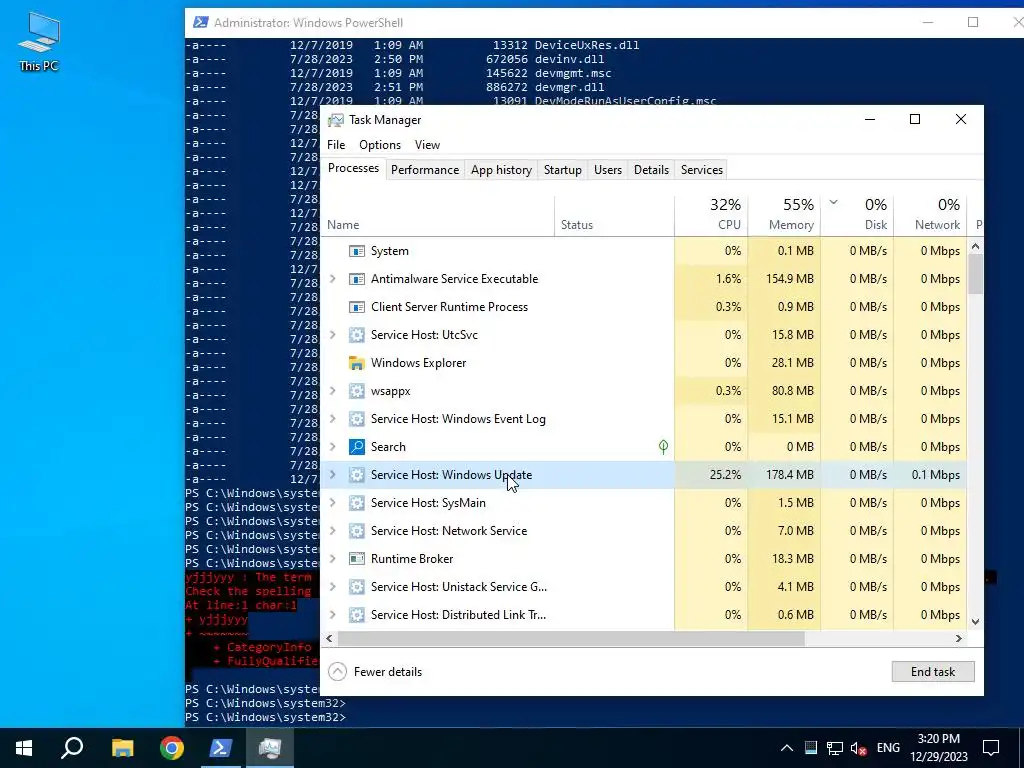1024x768 pixels.
Task: Click the System process icon
Action: click(x=357, y=251)
